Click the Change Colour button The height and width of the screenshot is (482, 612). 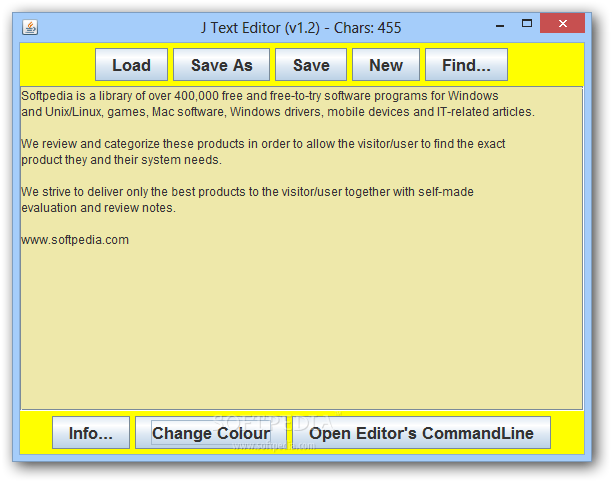pos(211,433)
